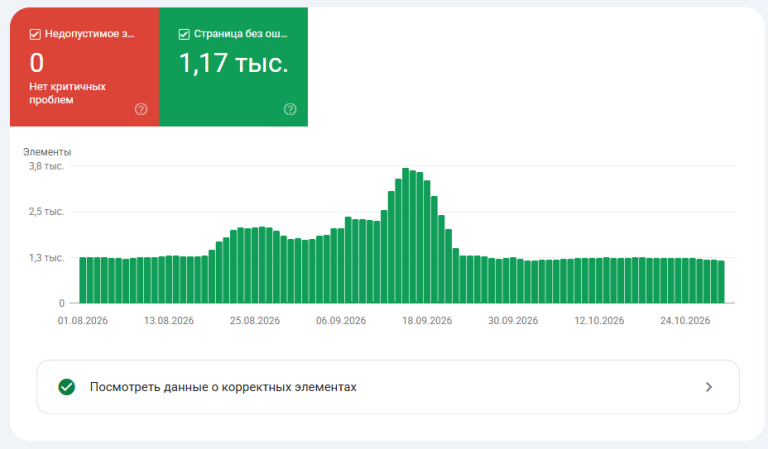Click the date label 18.09.2026
This screenshot has height=449, width=768.
427,321
